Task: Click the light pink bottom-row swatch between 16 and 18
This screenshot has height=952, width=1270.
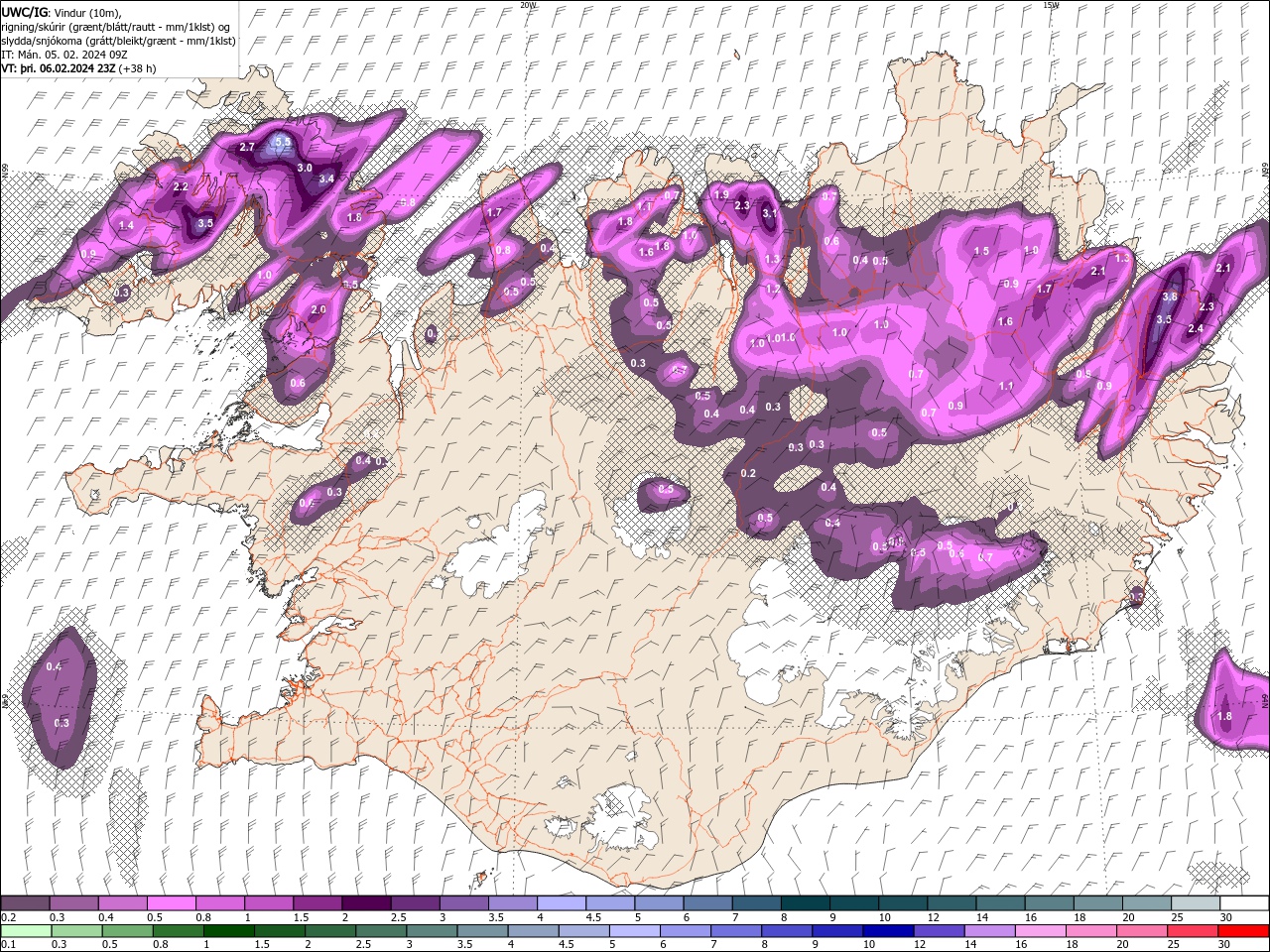Action: click(x=1039, y=930)
